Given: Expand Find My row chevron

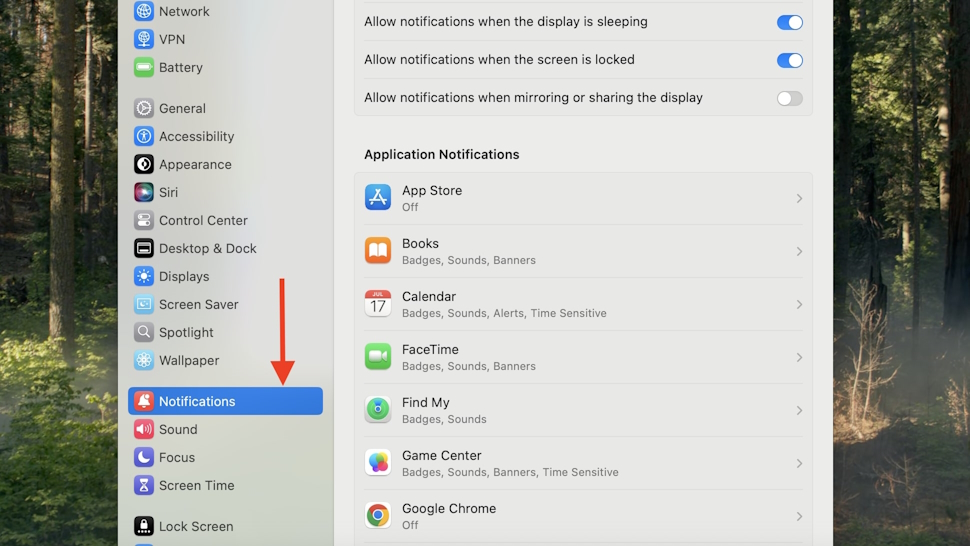Looking at the screenshot, I should (799, 411).
